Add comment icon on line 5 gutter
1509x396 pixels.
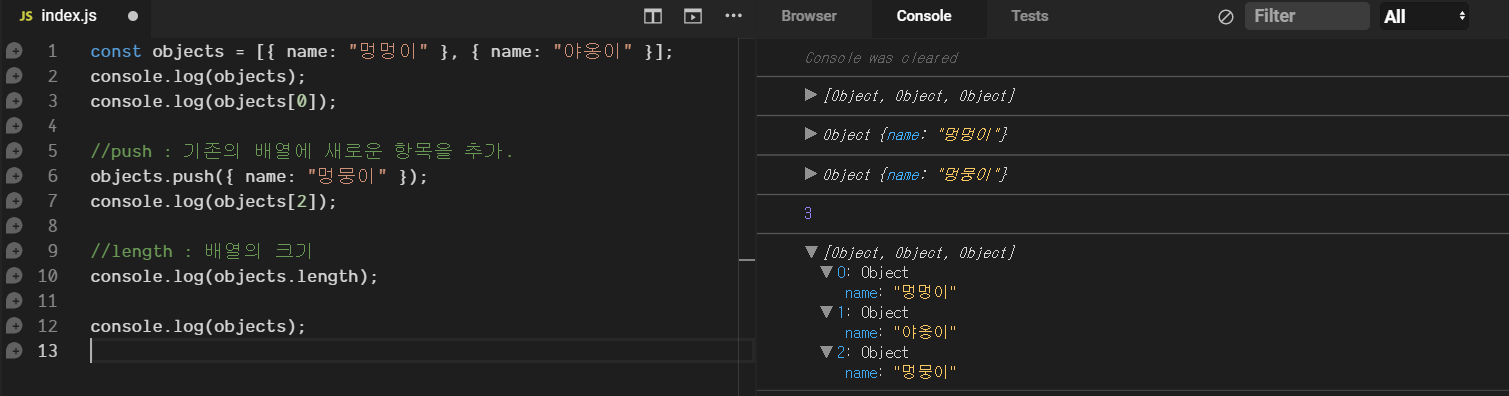[x=14, y=151]
